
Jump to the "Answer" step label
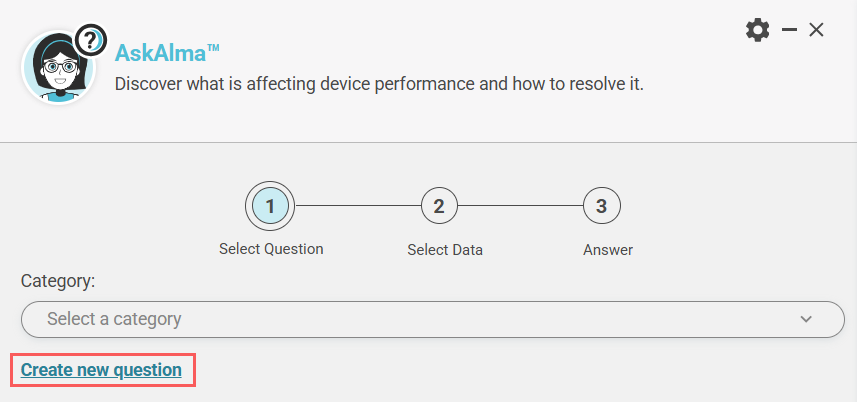608,249
